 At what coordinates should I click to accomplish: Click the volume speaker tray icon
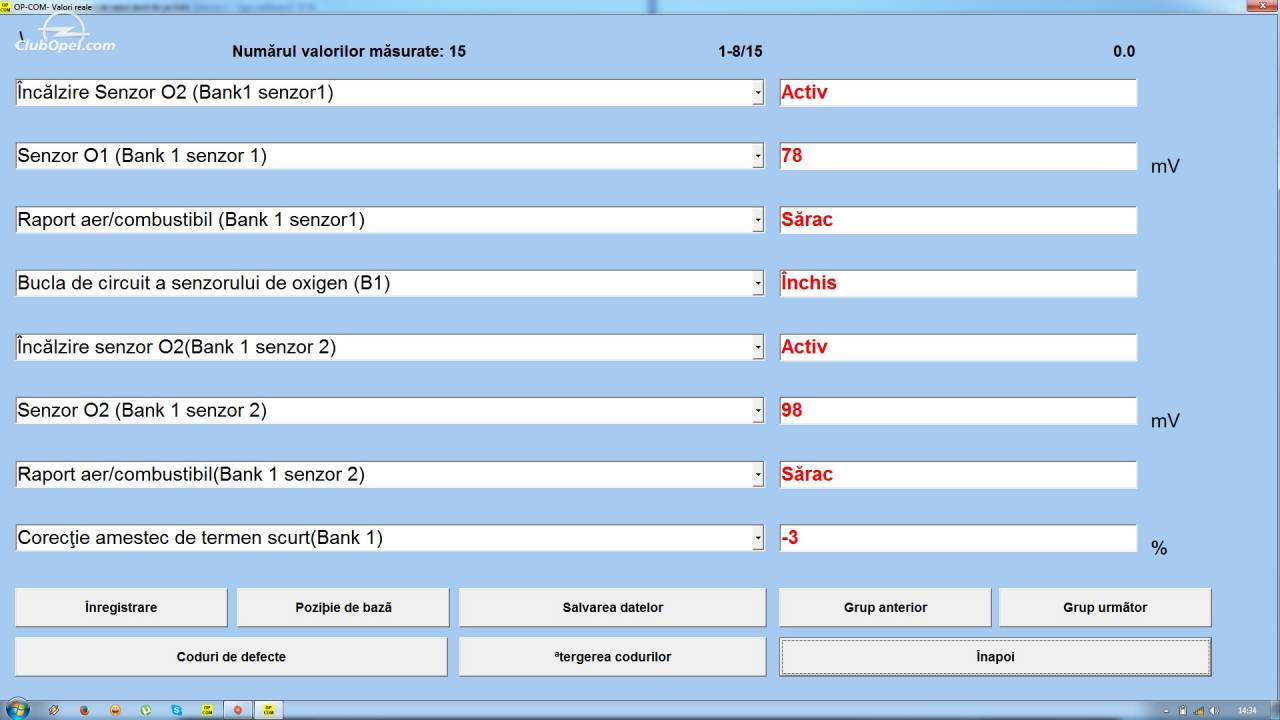[x=1213, y=710]
